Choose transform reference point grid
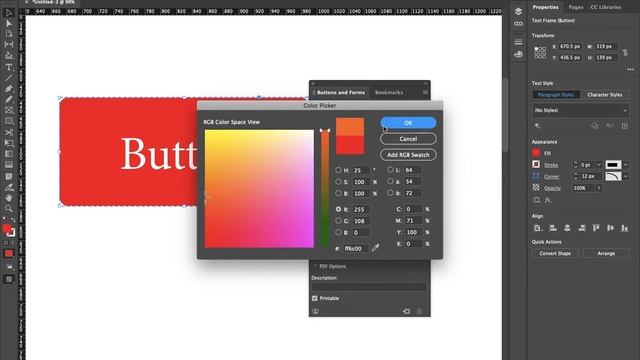Screen dimensions: 640x360 pos(540,52)
